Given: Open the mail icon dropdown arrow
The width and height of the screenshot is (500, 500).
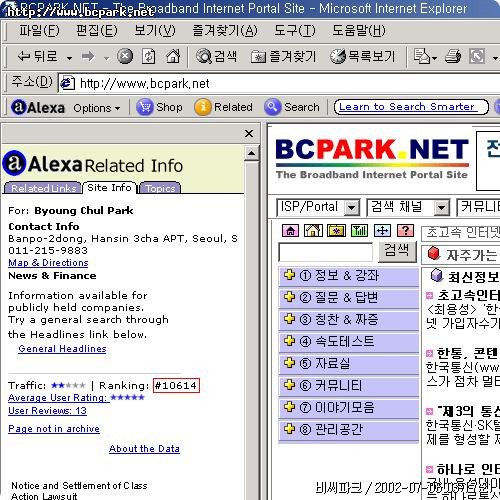Looking at the screenshot, I should point(434,59).
